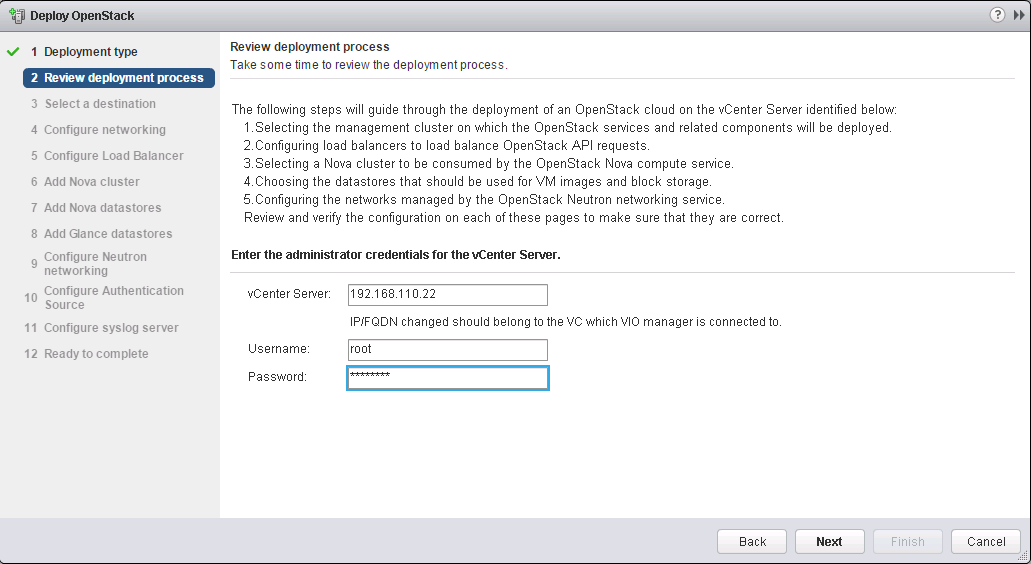1031x564 pixels.
Task: Open step 10 Configure Authentication Source
Action: [x=113, y=298]
